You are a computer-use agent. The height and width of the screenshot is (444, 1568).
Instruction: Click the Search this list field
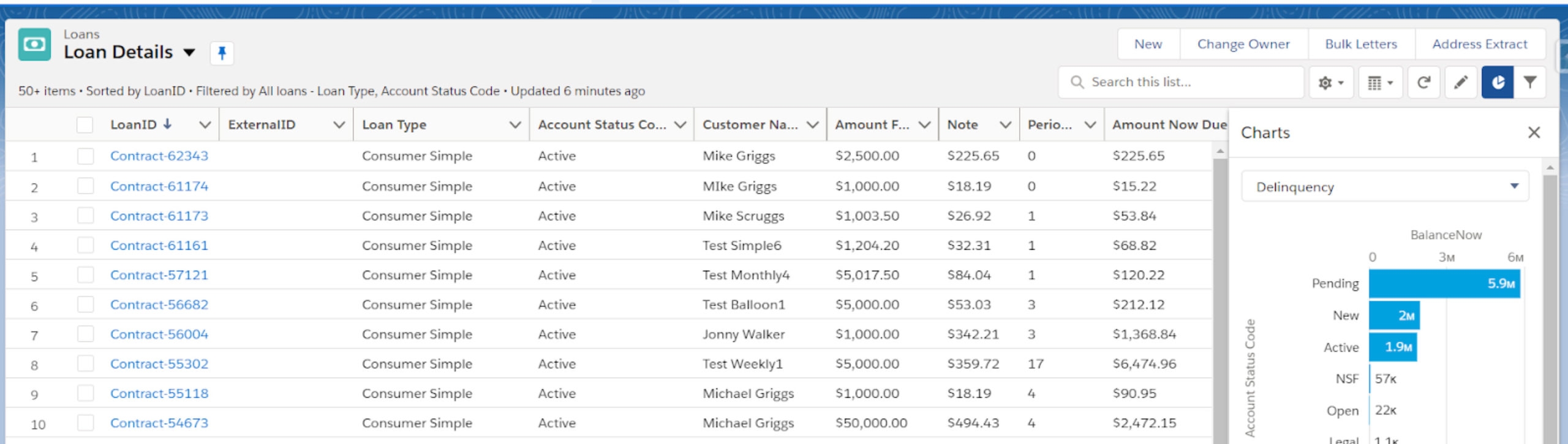tap(1182, 82)
